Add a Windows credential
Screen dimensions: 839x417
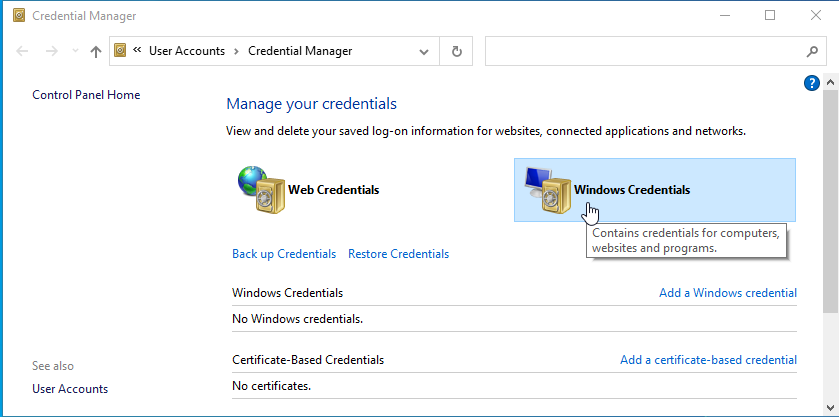pos(728,293)
